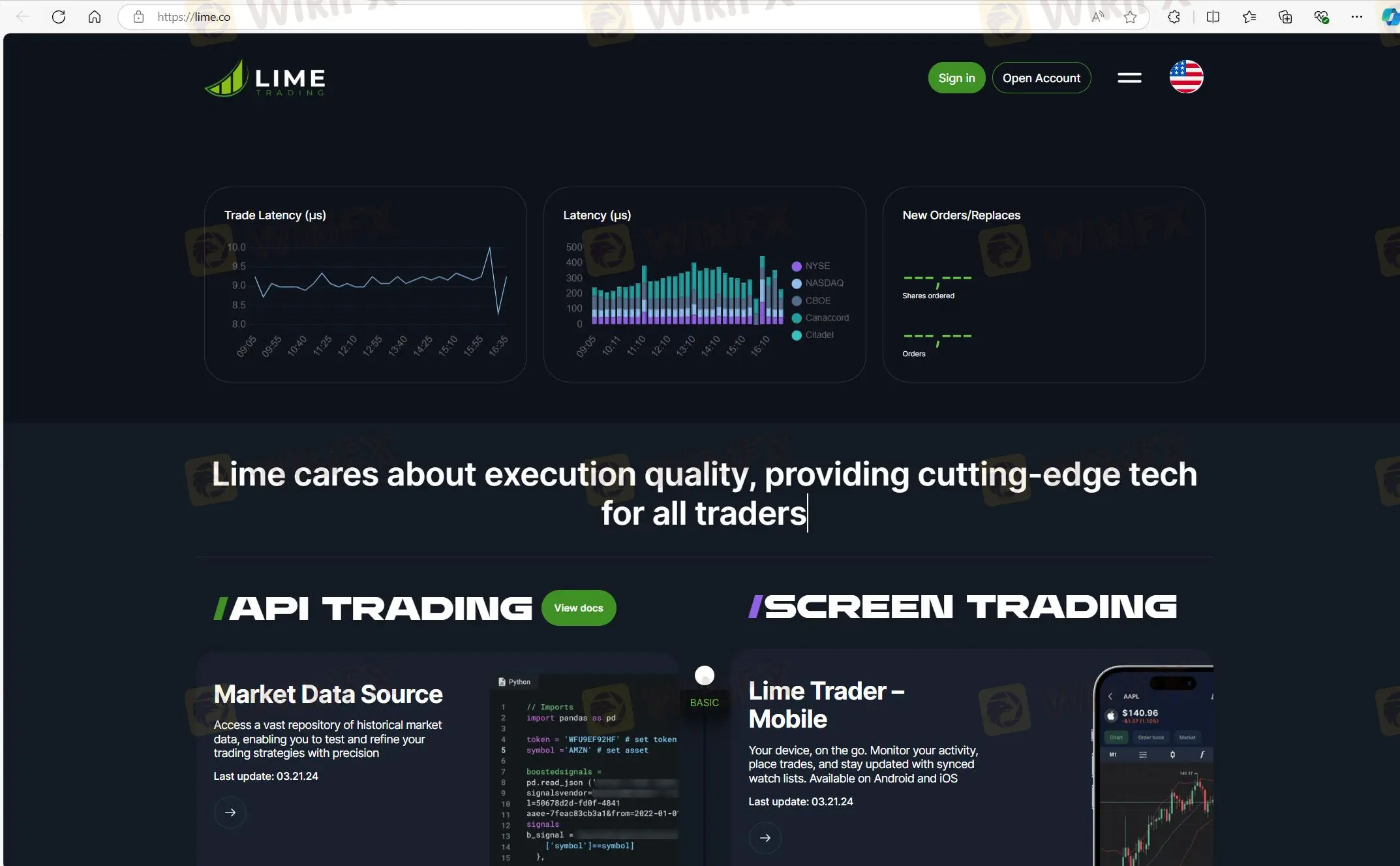Click the BASIC badge on the Python code panel
The width and height of the screenshot is (1400, 866).
coord(704,702)
